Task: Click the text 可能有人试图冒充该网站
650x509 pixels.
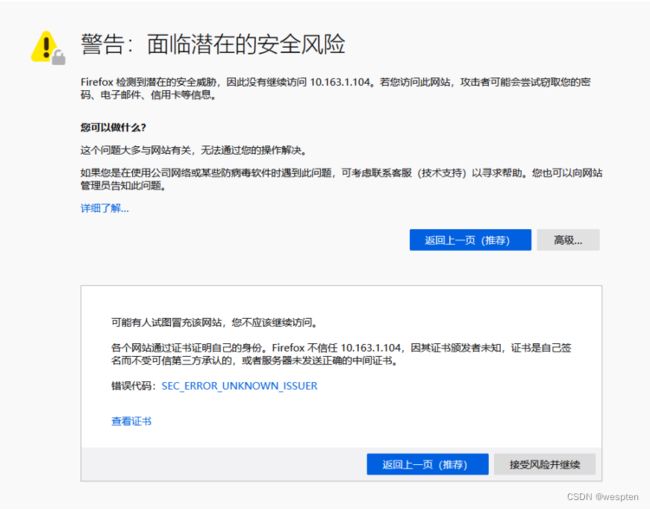Action: (x=167, y=322)
